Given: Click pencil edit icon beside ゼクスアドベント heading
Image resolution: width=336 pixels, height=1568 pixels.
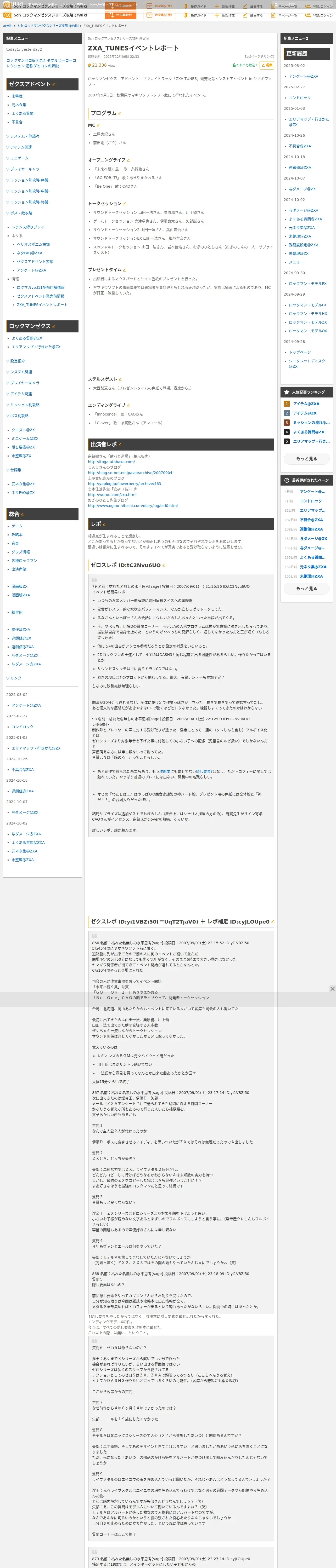Looking at the screenshot, I should (54, 85).
